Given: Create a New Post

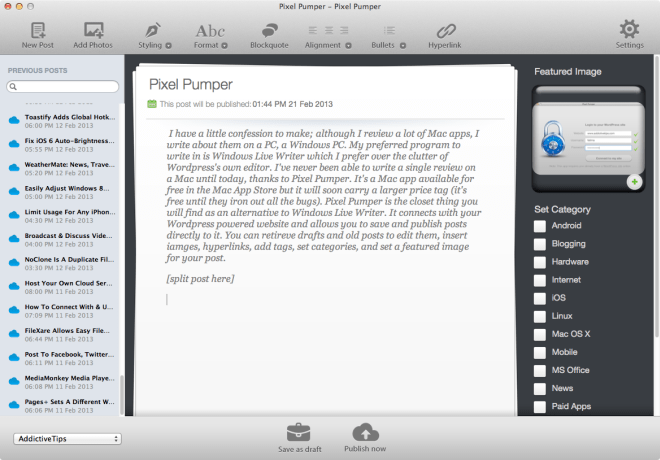Looking at the screenshot, I should (x=38, y=35).
